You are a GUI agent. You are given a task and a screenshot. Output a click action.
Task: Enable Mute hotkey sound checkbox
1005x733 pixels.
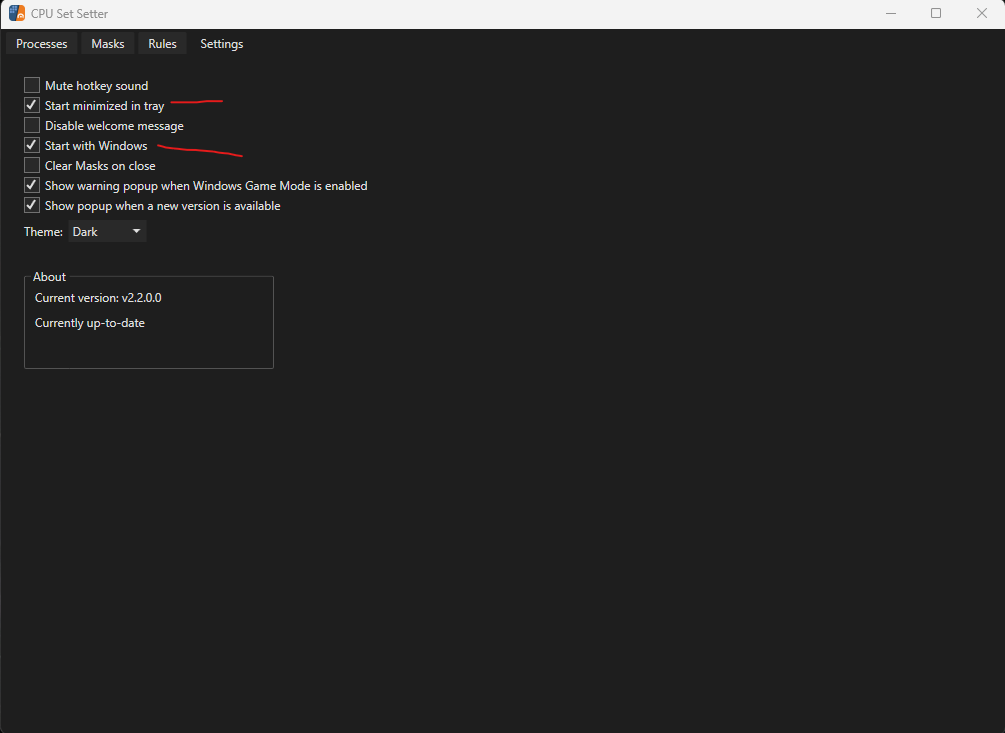(32, 85)
